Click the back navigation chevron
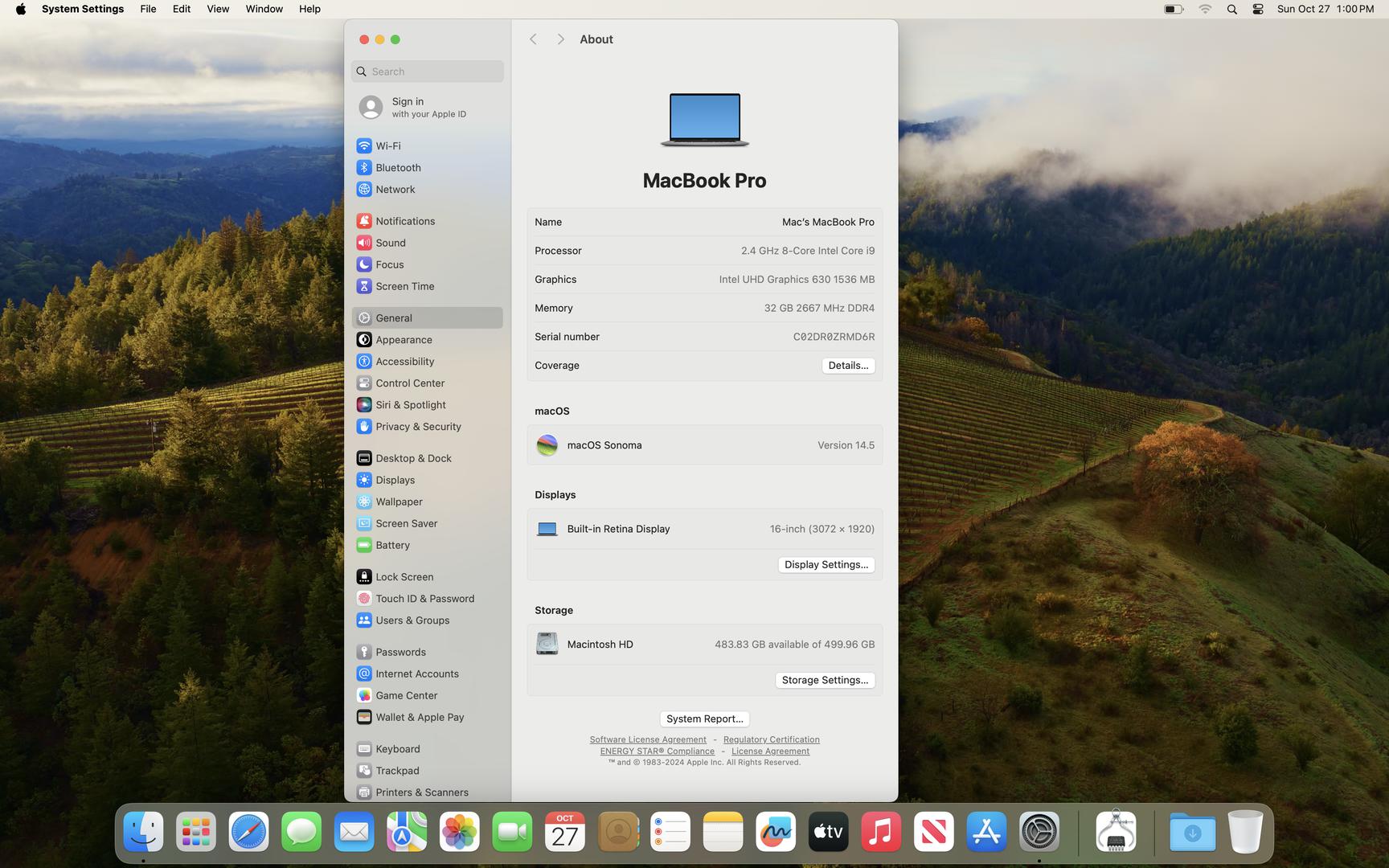This screenshot has height=868, width=1389. point(533,39)
